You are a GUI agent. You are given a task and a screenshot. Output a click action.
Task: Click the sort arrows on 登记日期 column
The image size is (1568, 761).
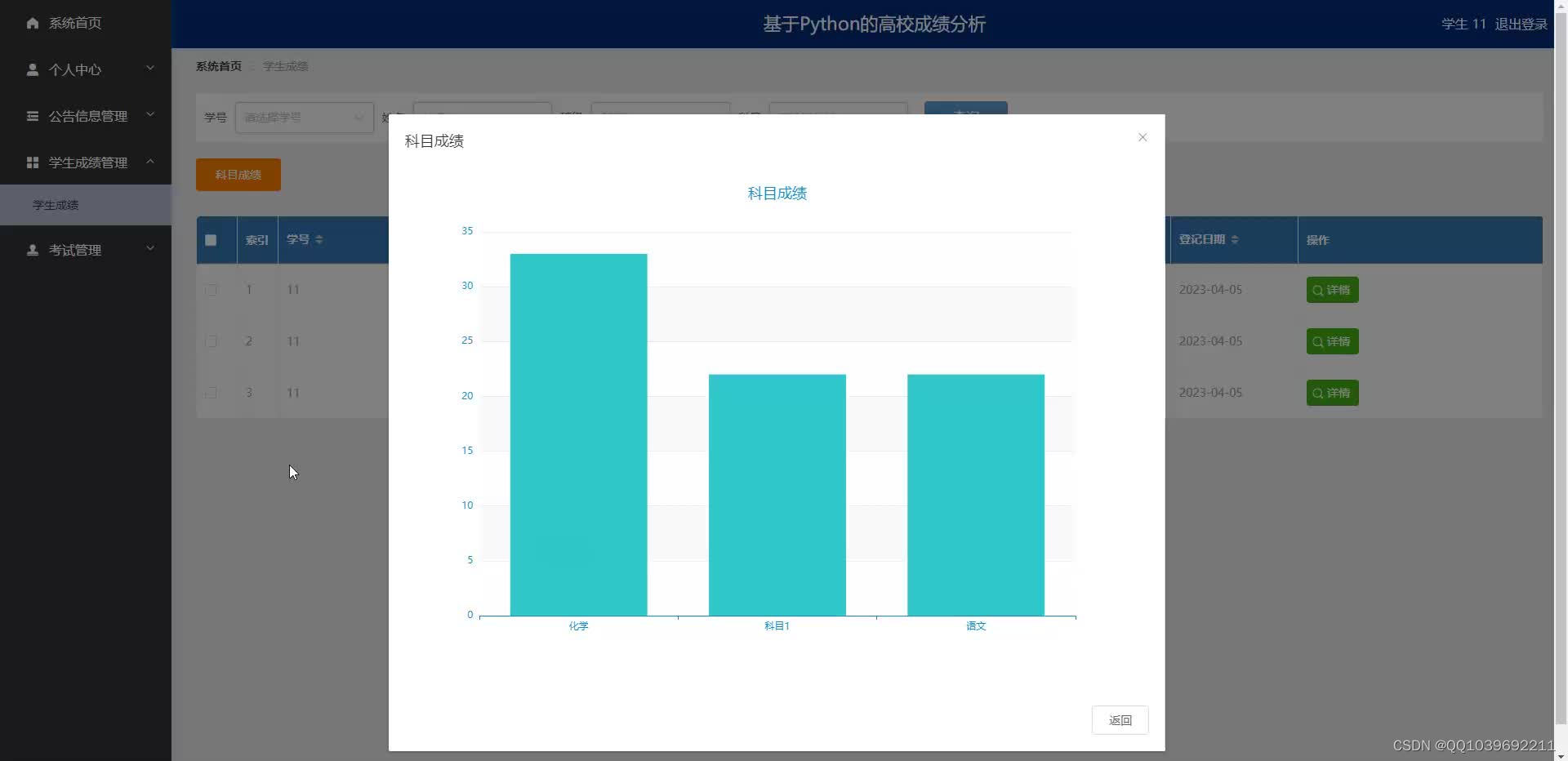(1236, 239)
